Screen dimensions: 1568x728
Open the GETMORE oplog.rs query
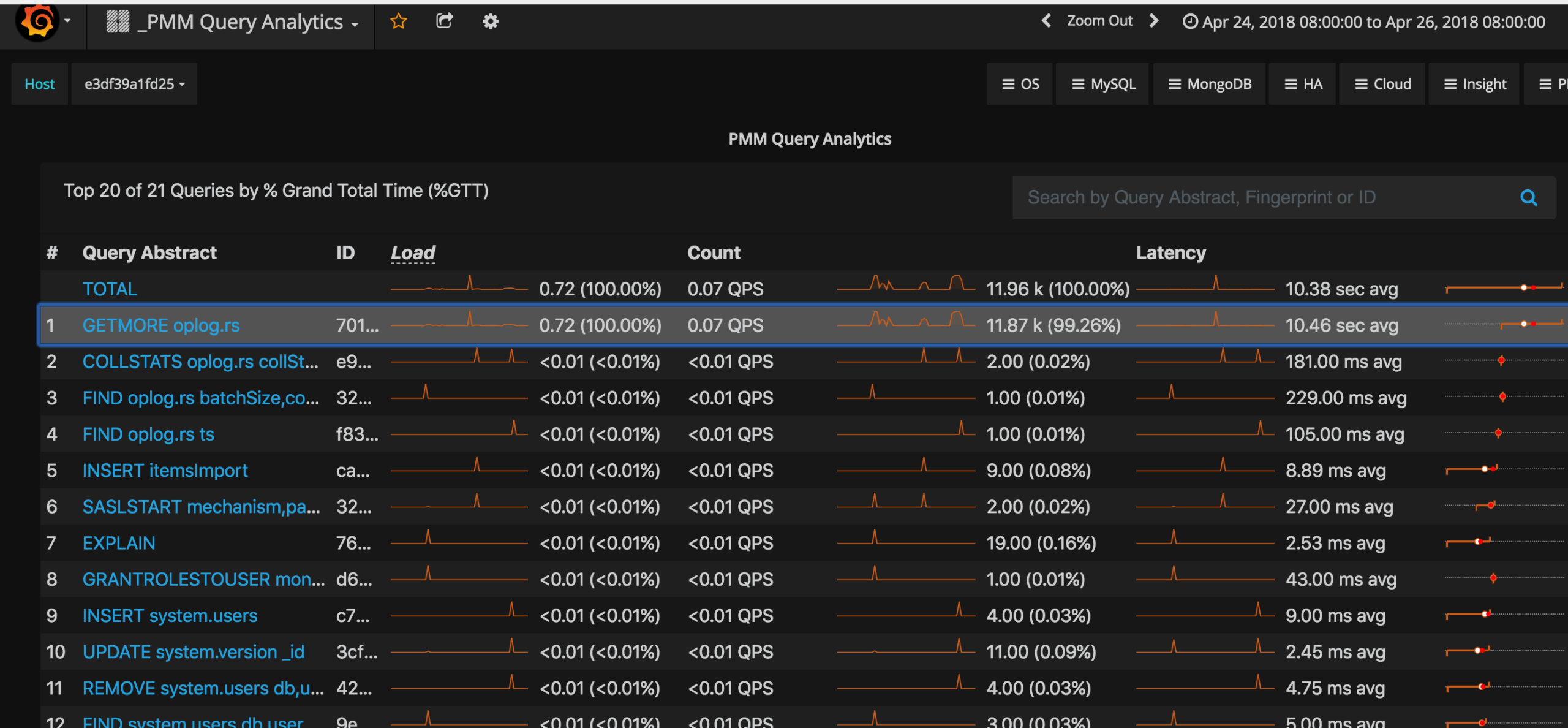[161, 325]
